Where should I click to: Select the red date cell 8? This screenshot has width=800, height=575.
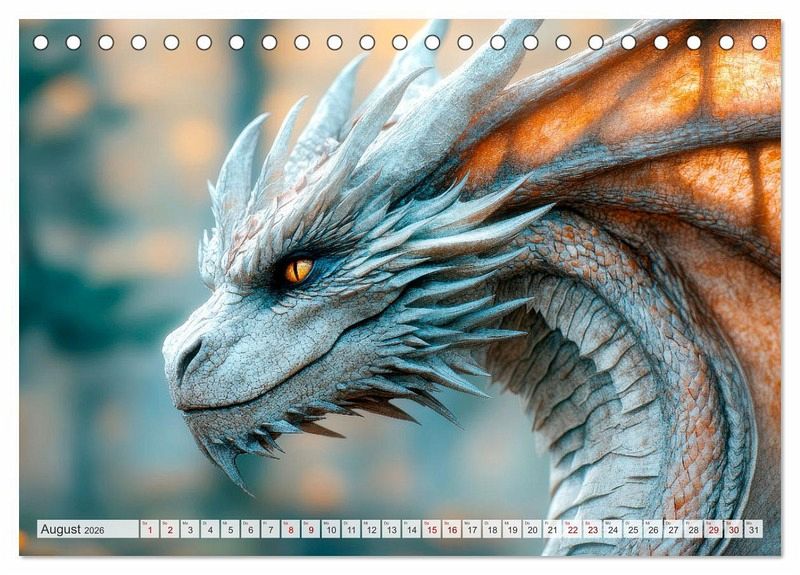[x=291, y=529]
